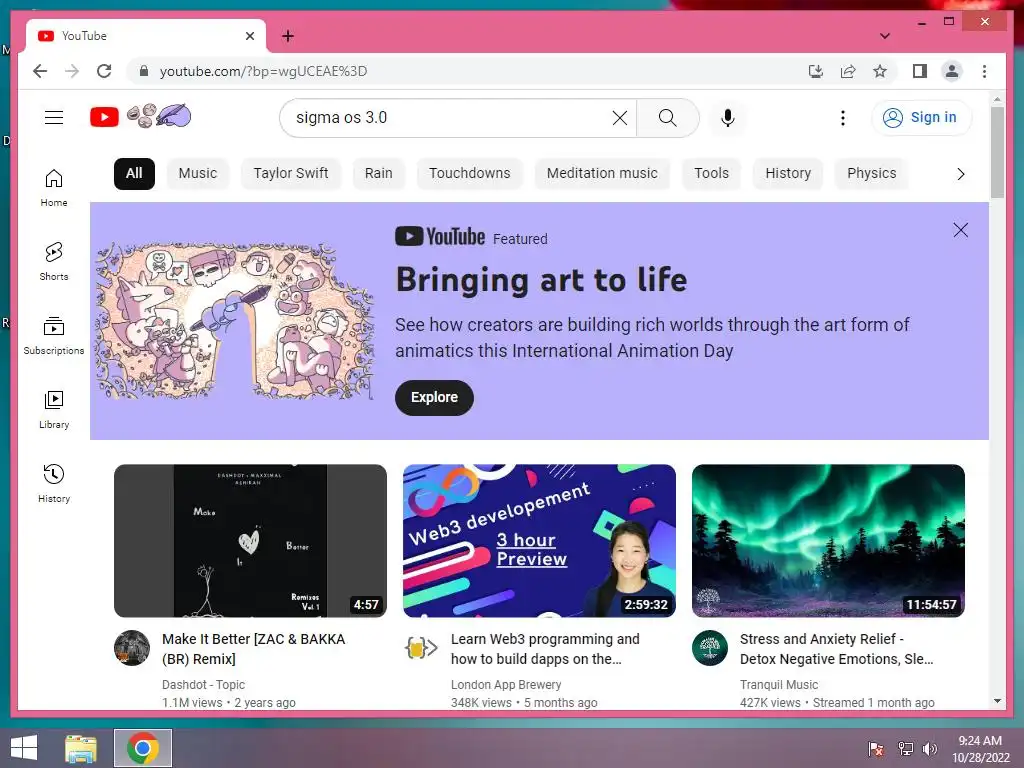Go to Home in the sidebar
This screenshot has height=768, width=1024.
point(54,188)
